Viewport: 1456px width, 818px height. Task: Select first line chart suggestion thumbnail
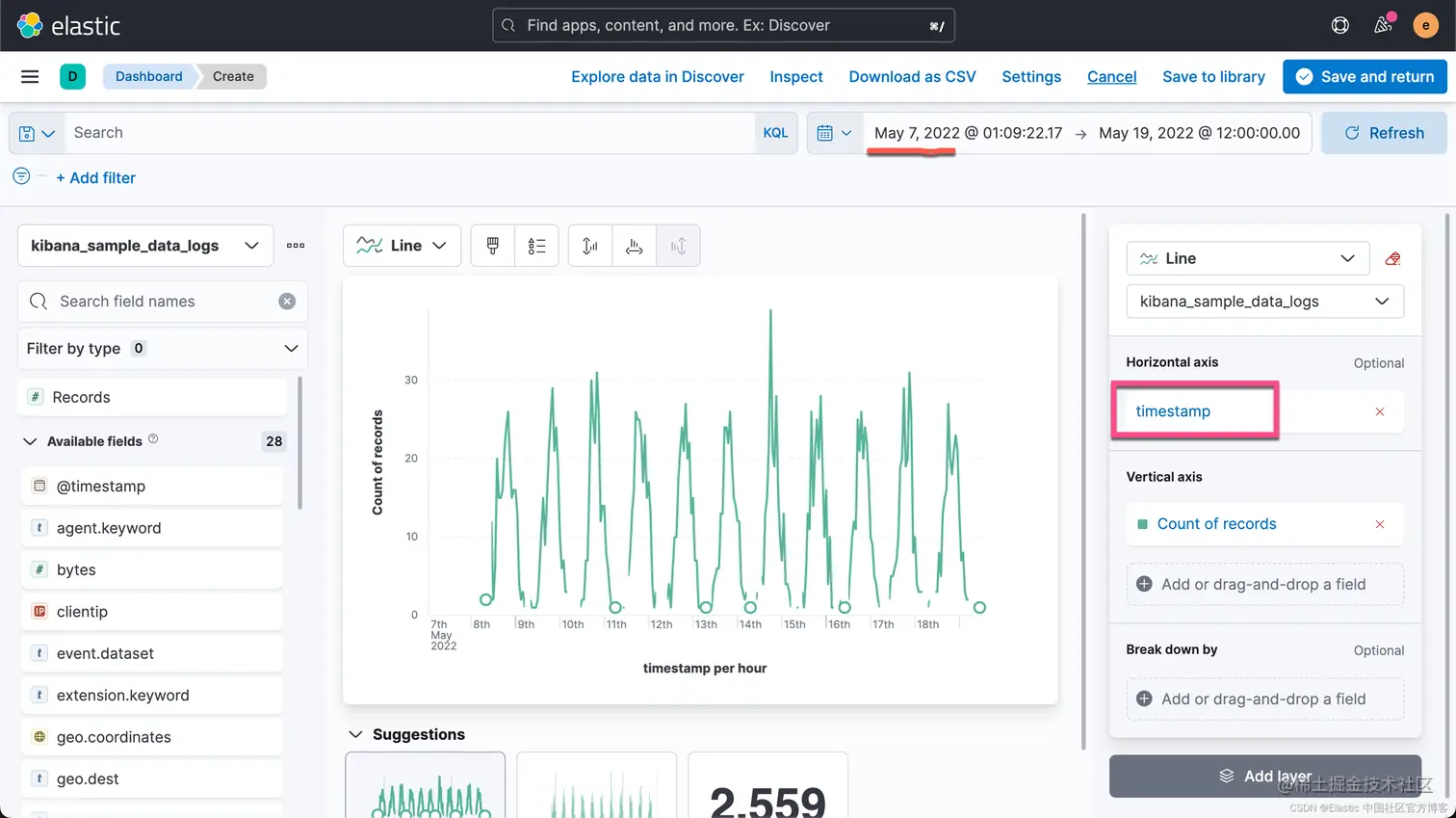point(426,785)
